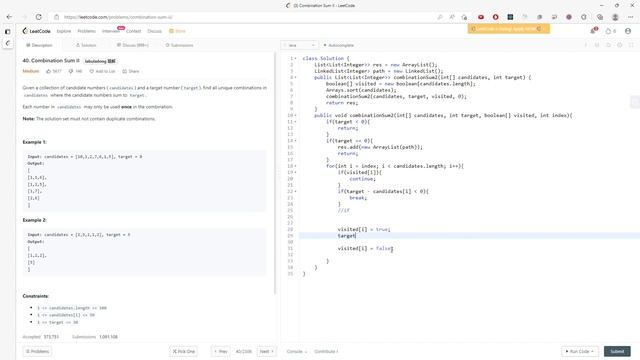Click Add to List
This screenshot has height=360, width=640.
tap(102, 71)
